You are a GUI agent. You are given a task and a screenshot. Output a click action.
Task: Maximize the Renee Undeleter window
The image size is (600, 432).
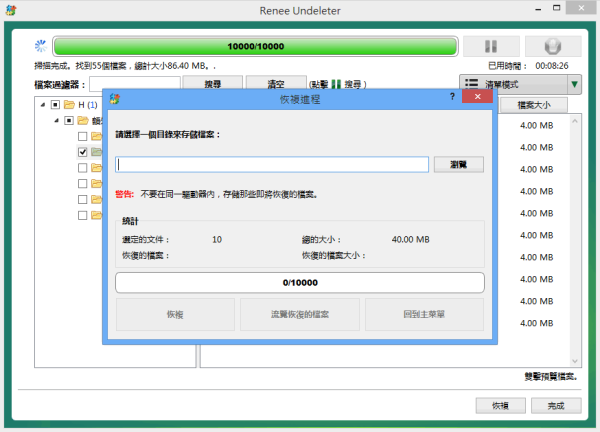pos(556,8)
